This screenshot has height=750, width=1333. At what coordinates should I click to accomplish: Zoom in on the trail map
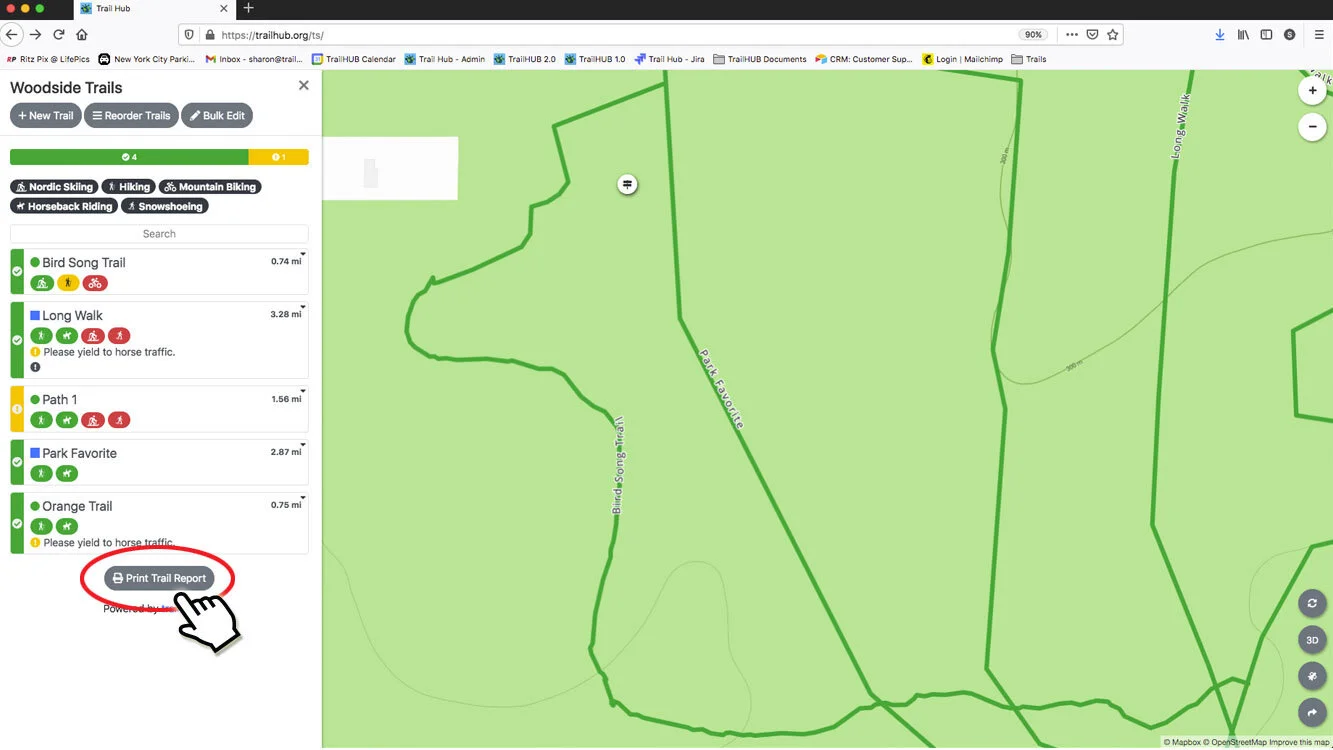point(1312,90)
